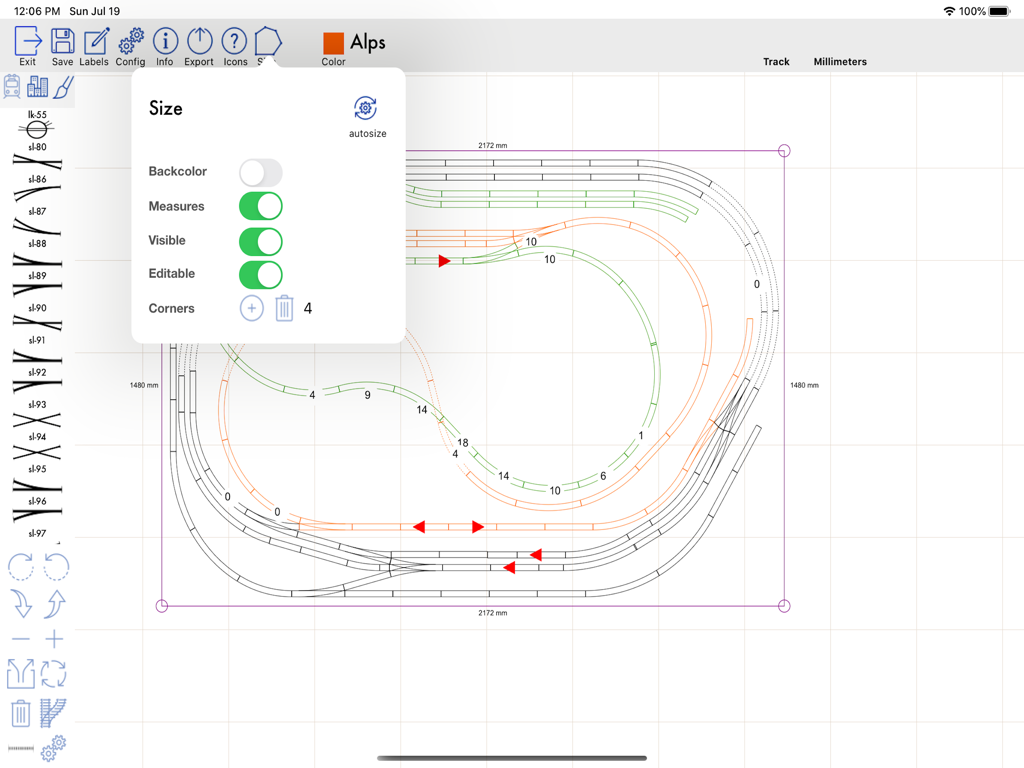Turn off the Editable toggle
Viewport: 1024px width, 768px height.
click(x=261, y=274)
